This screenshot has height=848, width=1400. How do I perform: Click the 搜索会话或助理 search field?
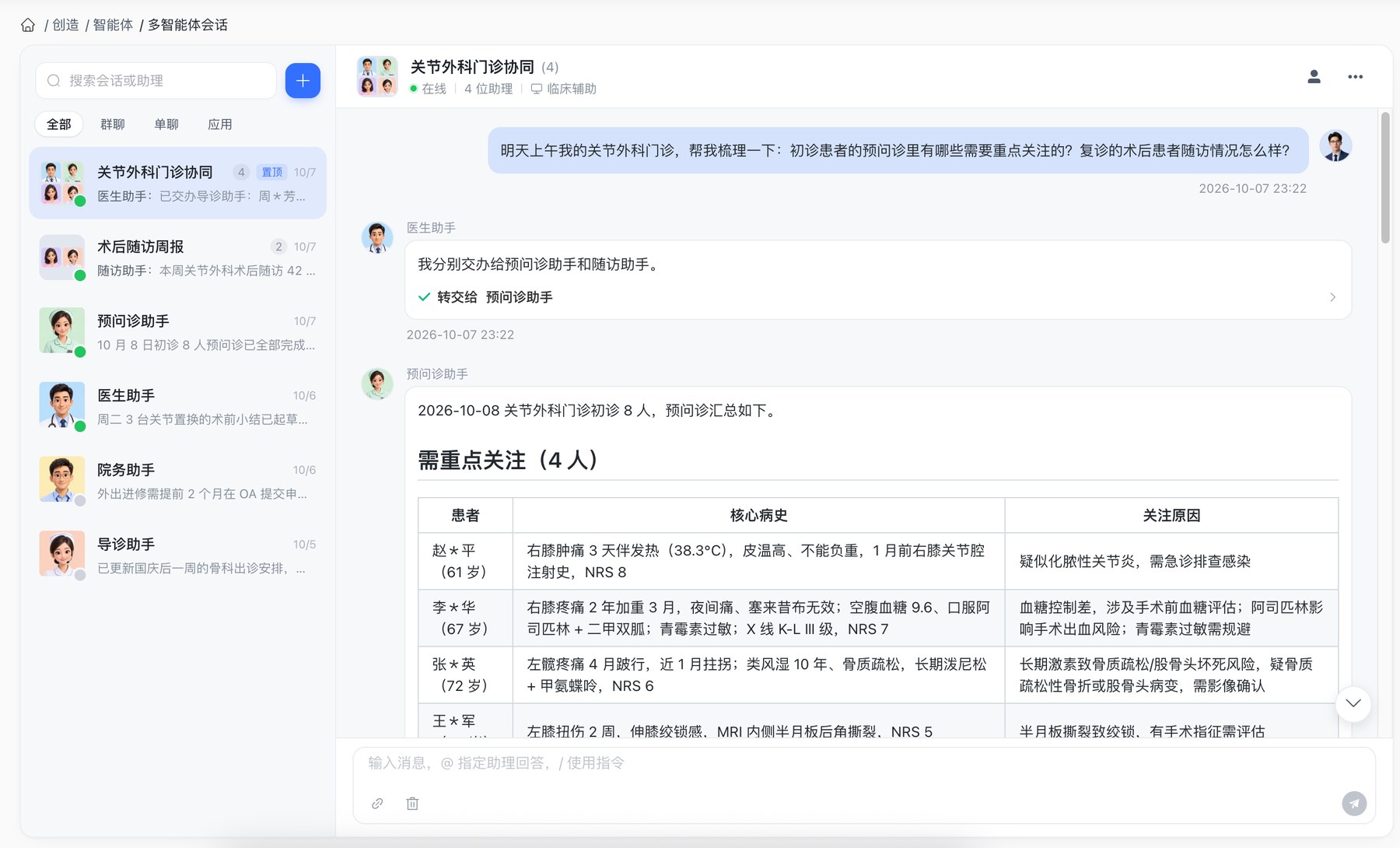click(x=156, y=81)
